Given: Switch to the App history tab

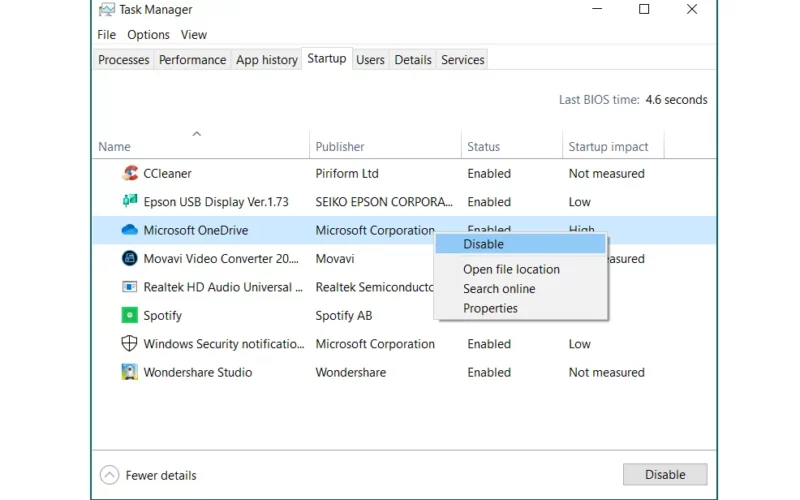Looking at the screenshot, I should tap(267, 60).
